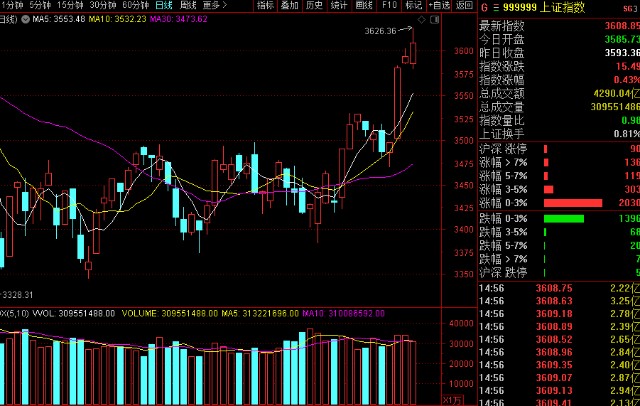The width and height of the screenshot is (640, 406).
Task: Switch to the 60分钟 timeframe
Action: coord(136,5)
